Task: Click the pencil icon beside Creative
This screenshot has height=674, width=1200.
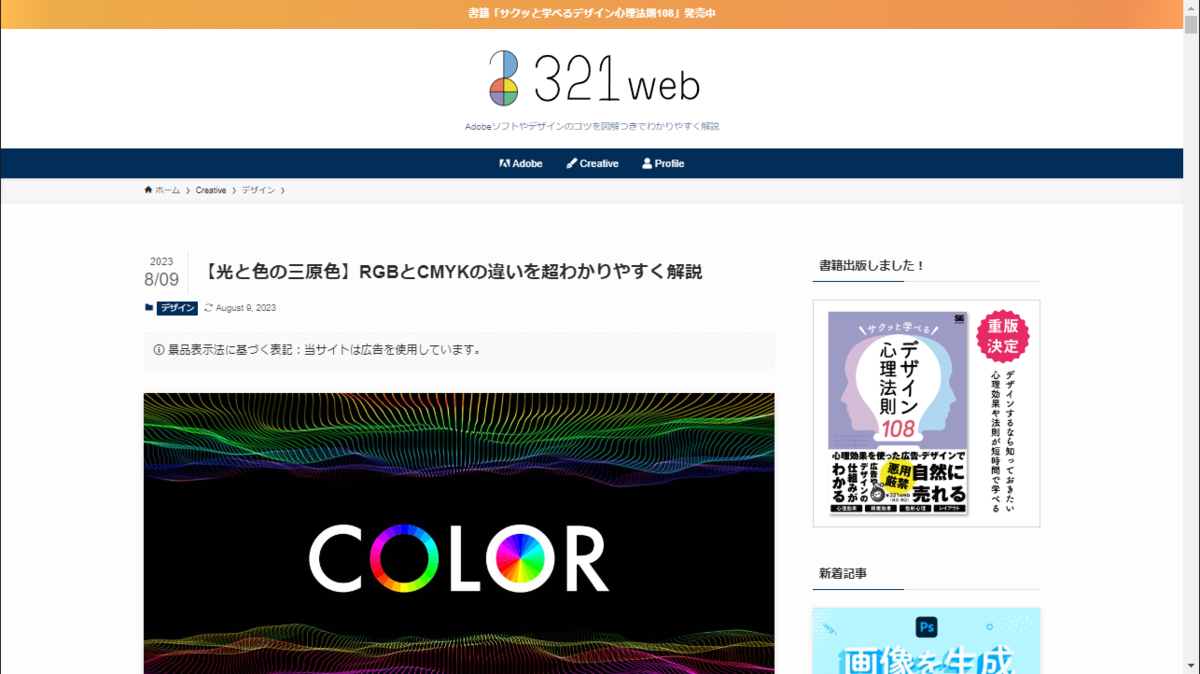Action: [x=571, y=163]
